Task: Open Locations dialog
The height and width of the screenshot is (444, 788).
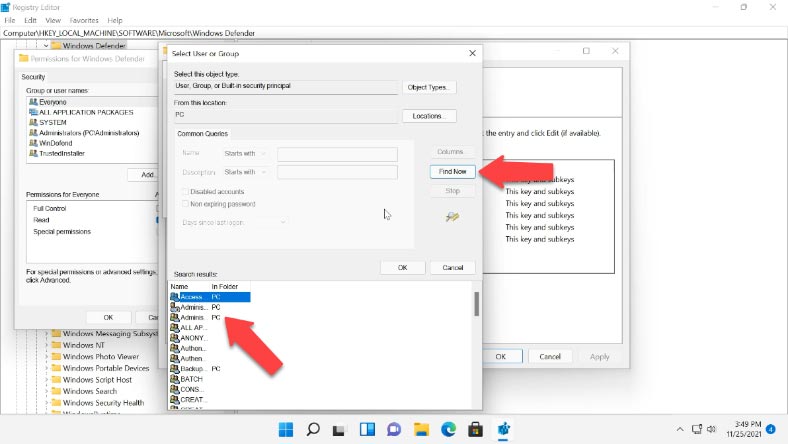Action: click(x=429, y=116)
